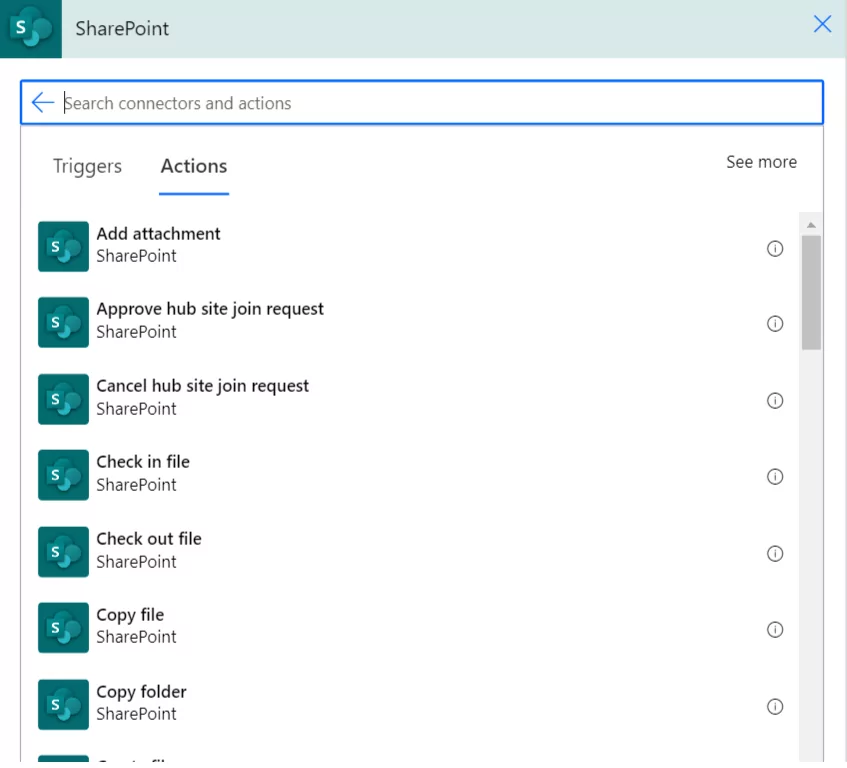847x768 pixels.
Task: Click the actions list scrollbar thumb
Action: click(x=811, y=293)
